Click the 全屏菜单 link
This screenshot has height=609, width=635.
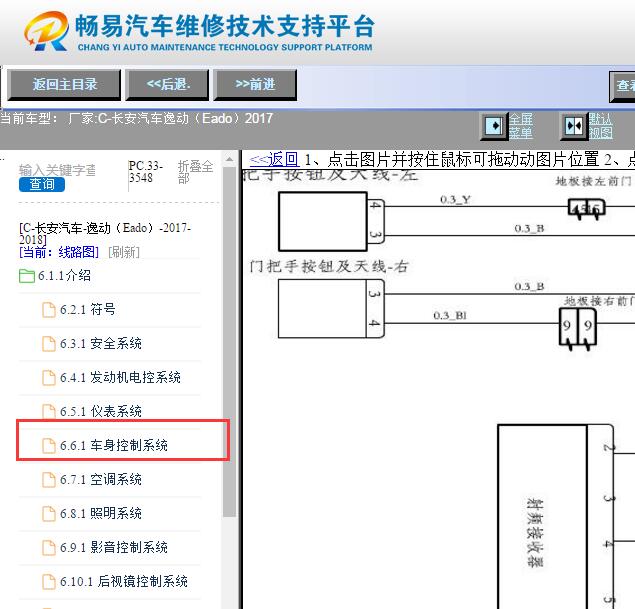pyautogui.click(x=521, y=126)
